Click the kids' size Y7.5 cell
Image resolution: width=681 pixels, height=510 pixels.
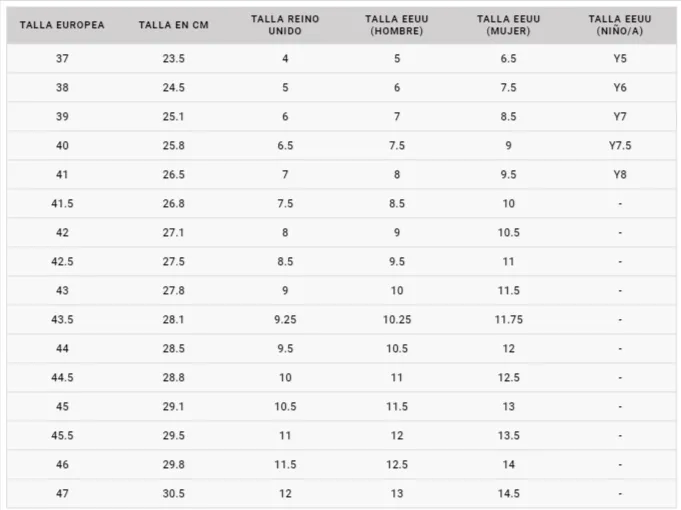[x=620, y=146]
